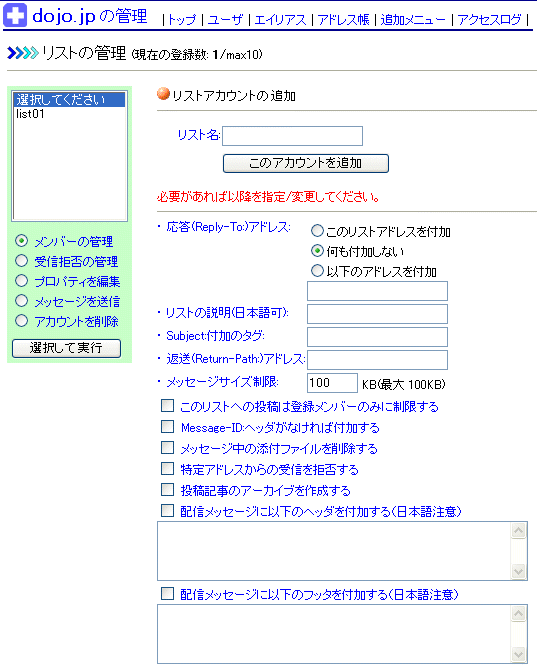The width and height of the screenshot is (537, 670).
Task: Open the アドレス帳 menu link
Action: [x=343, y=20]
